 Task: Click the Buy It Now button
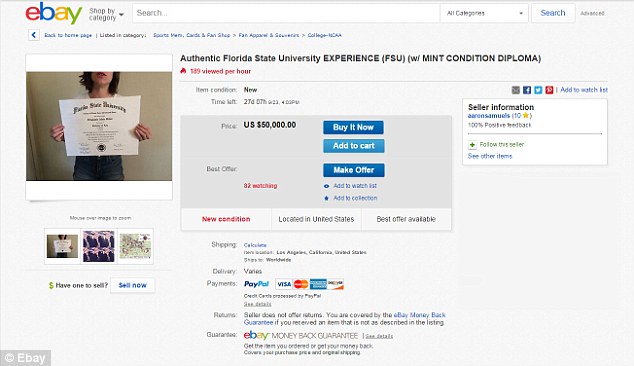coord(353,127)
